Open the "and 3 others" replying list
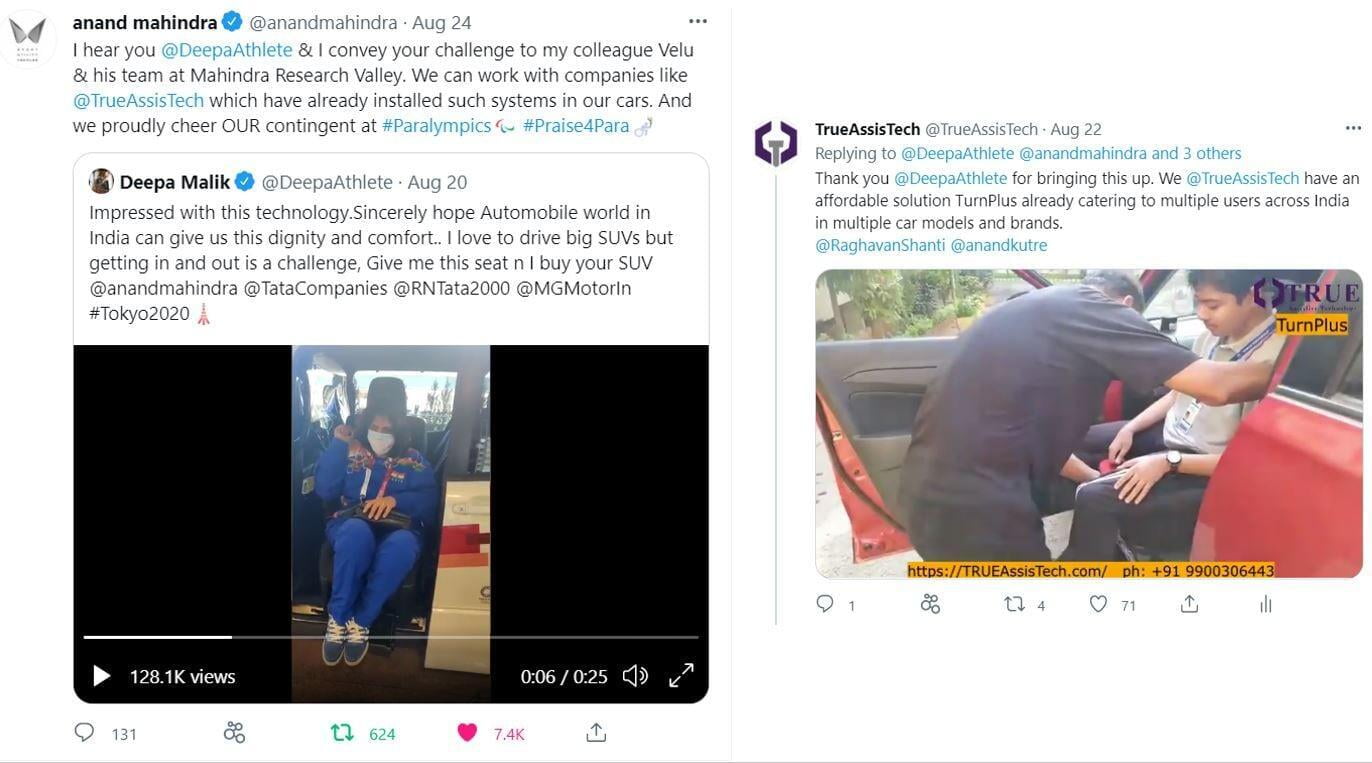 tap(1196, 153)
